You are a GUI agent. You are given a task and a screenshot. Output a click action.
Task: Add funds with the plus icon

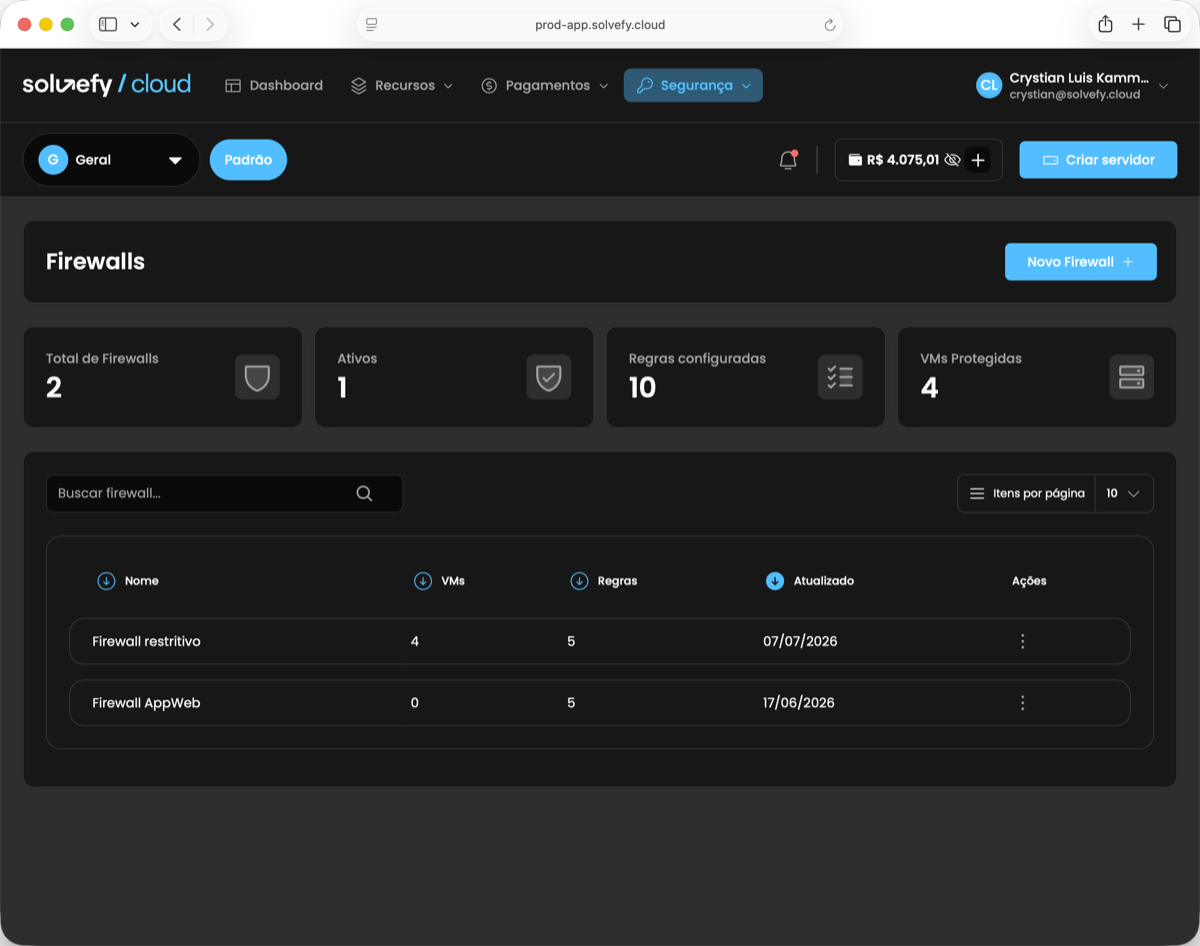click(x=978, y=160)
